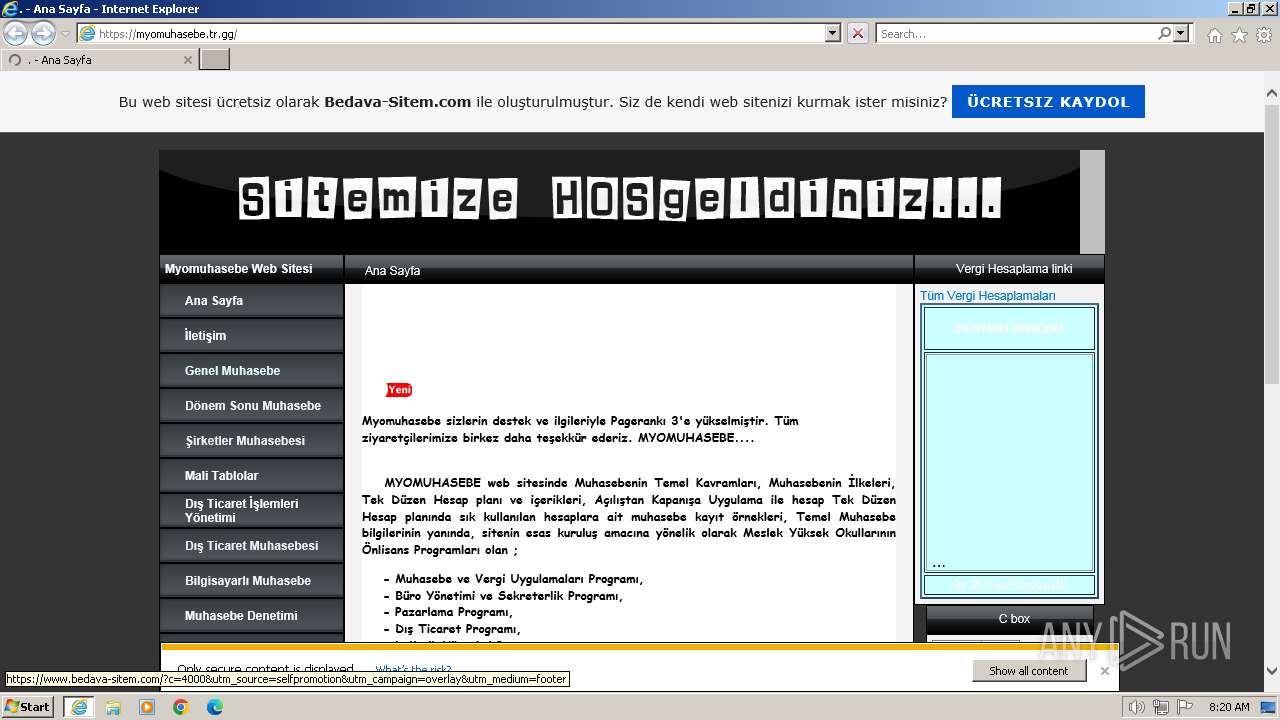
Task: Click the Ana Sayfa content heading
Action: (x=392, y=271)
